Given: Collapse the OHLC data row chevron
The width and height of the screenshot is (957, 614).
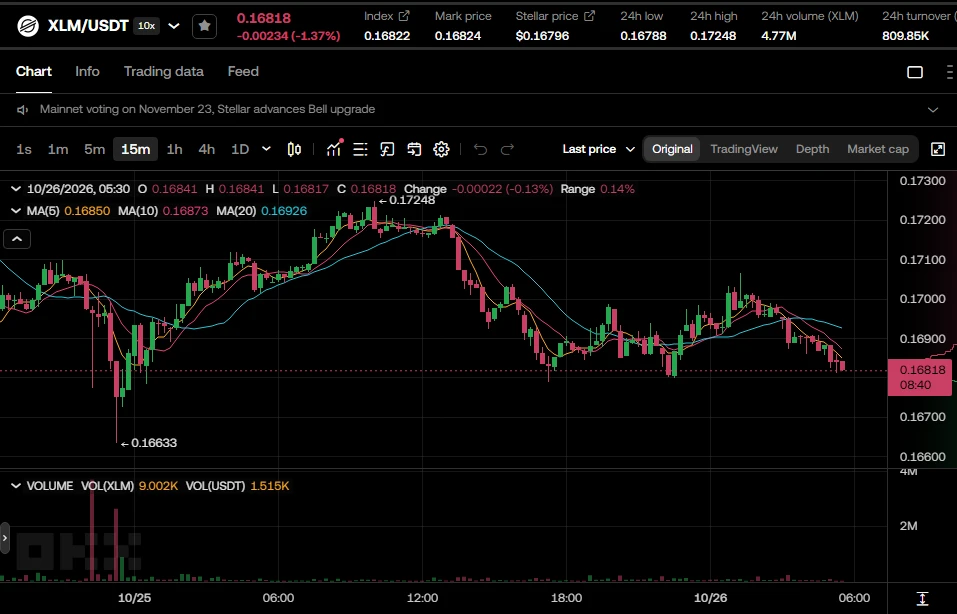Looking at the screenshot, I should 16,189.
